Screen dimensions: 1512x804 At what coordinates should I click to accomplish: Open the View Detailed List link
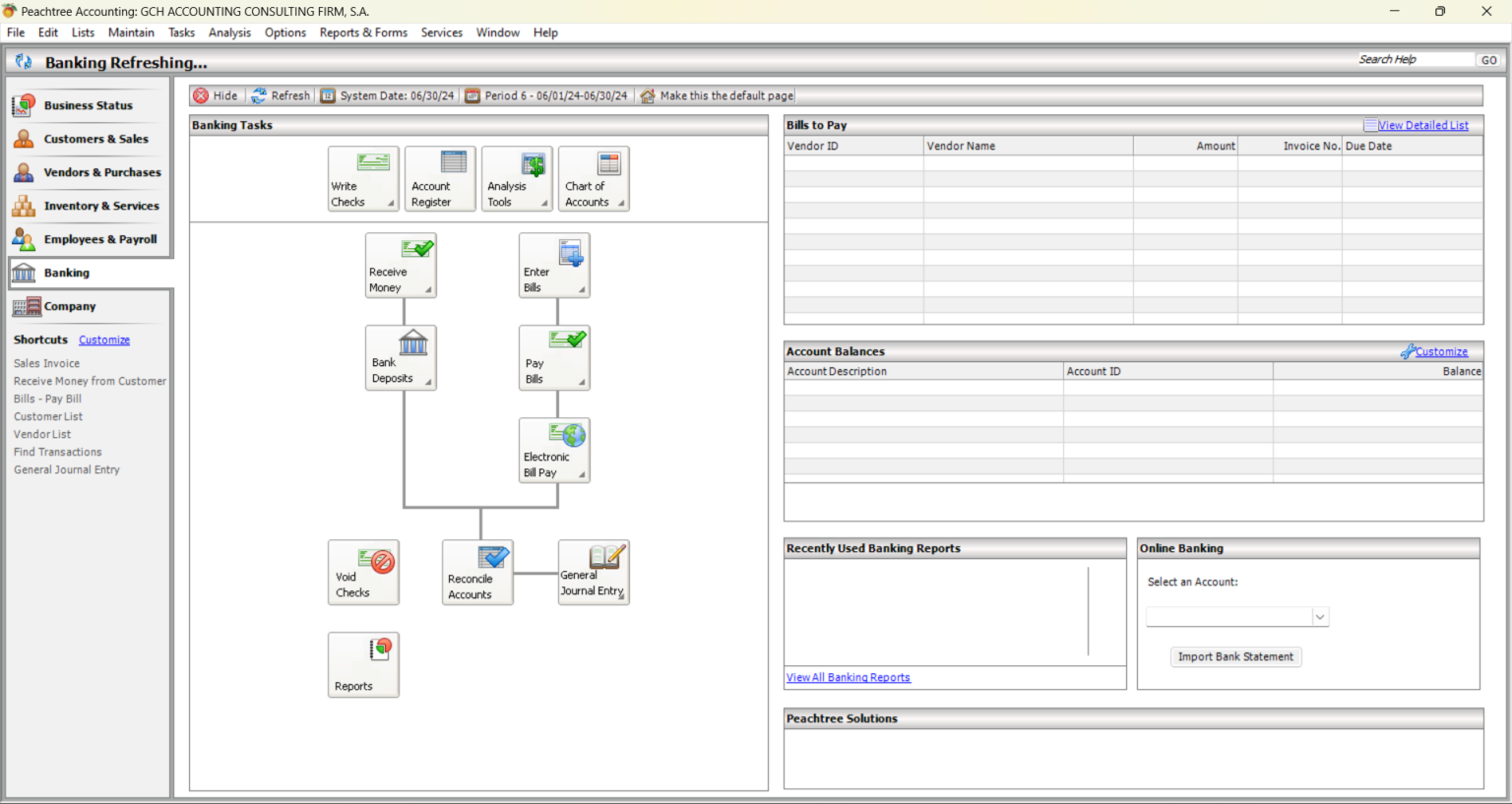pos(1422,125)
